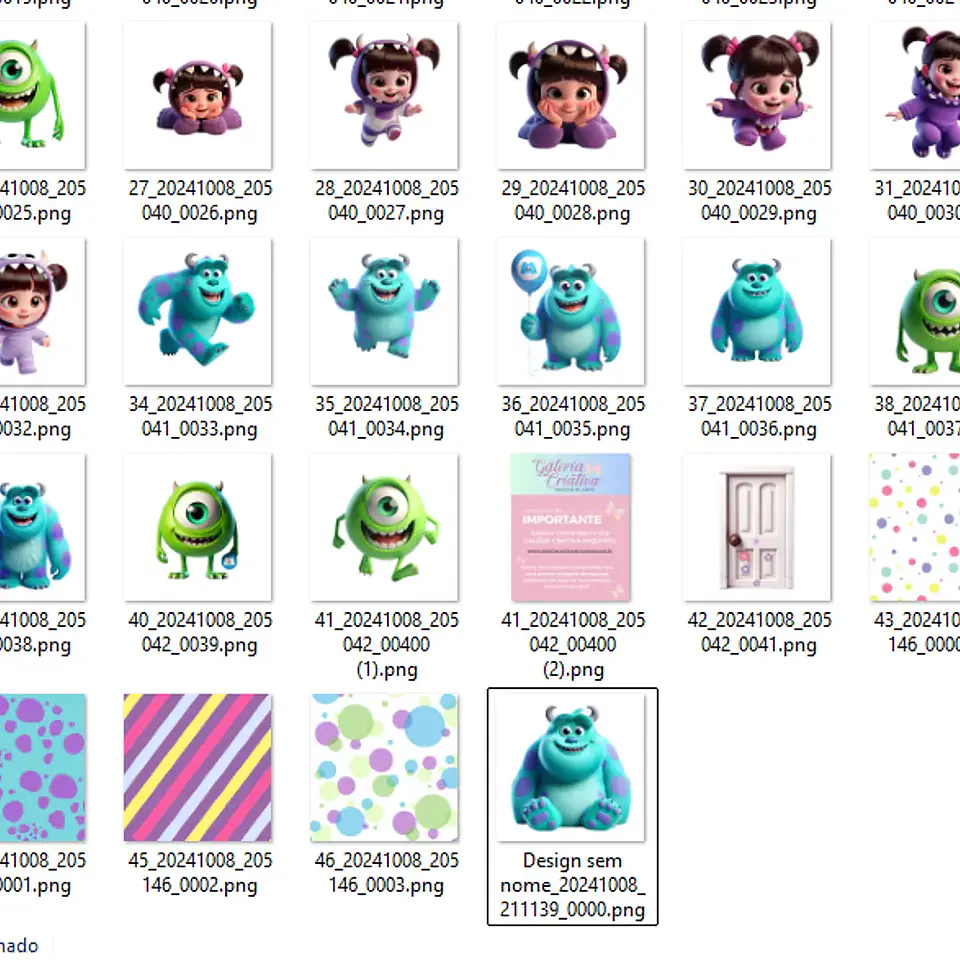This screenshot has width=960, height=960.
Task: Select the 45_20241008_205146_0002.png striped pattern thumbnail
Action: click(198, 768)
